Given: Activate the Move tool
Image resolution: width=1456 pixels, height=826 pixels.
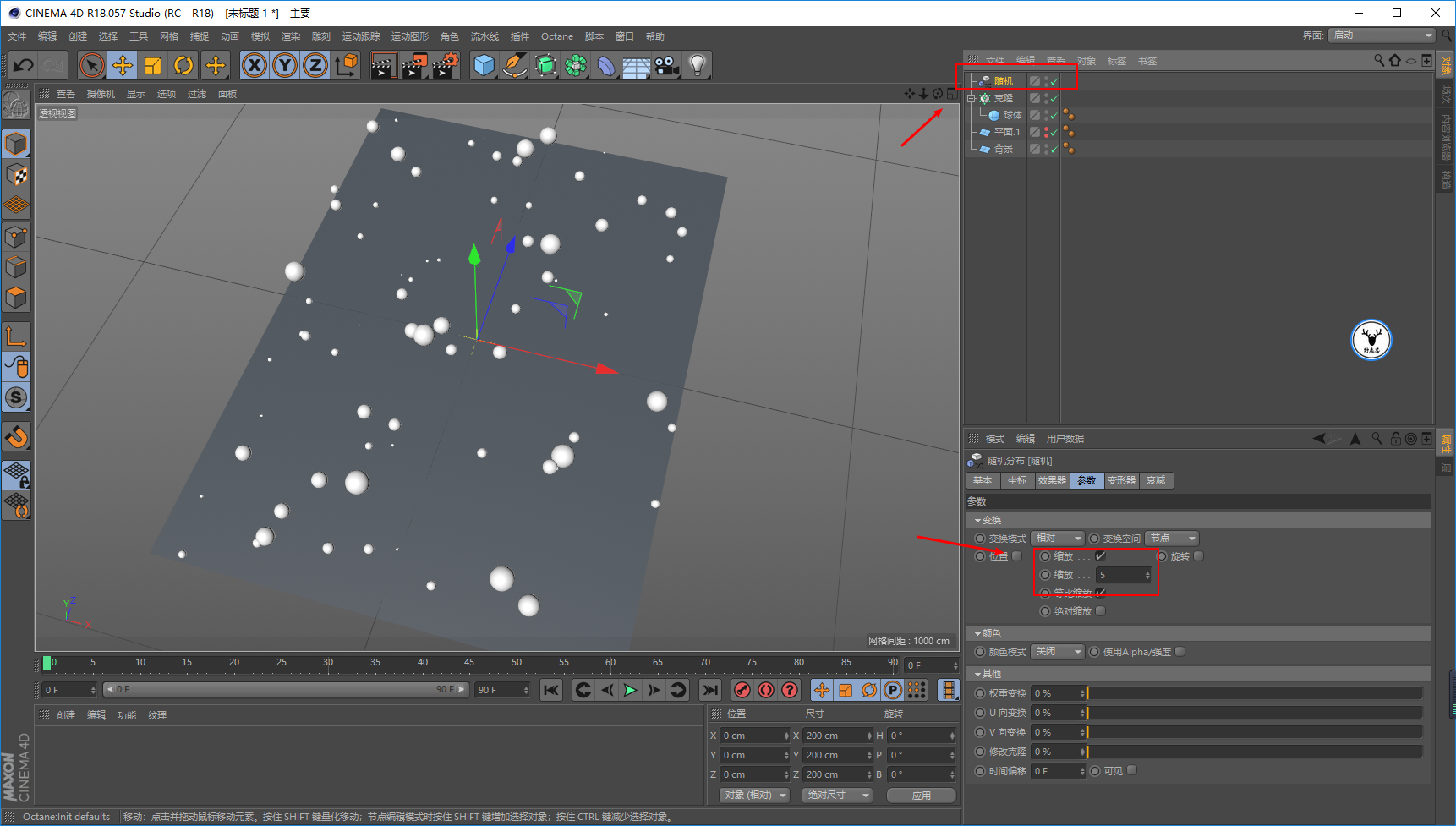Looking at the screenshot, I should click(122, 65).
